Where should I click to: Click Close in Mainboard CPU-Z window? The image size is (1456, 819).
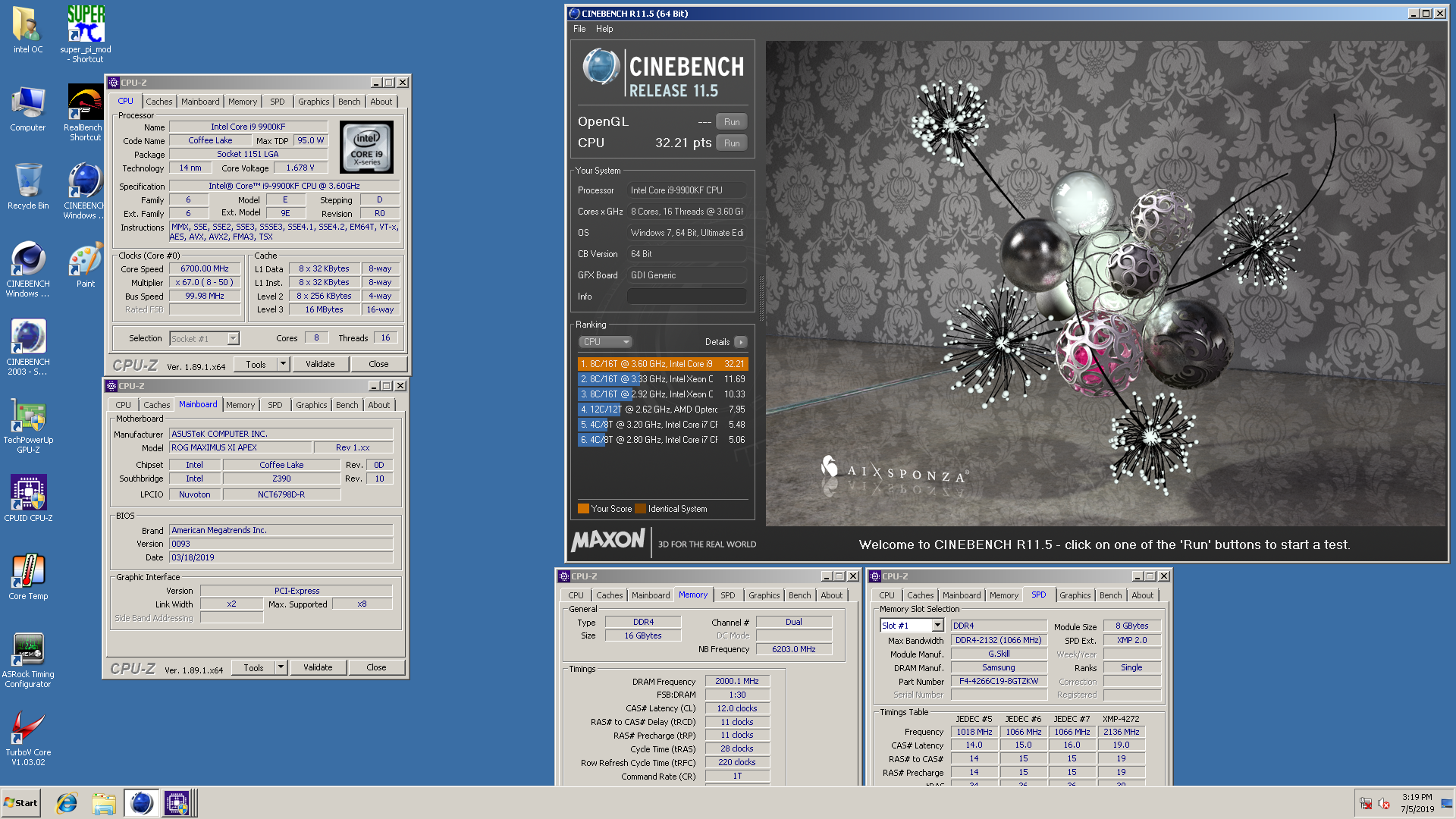coord(376,667)
